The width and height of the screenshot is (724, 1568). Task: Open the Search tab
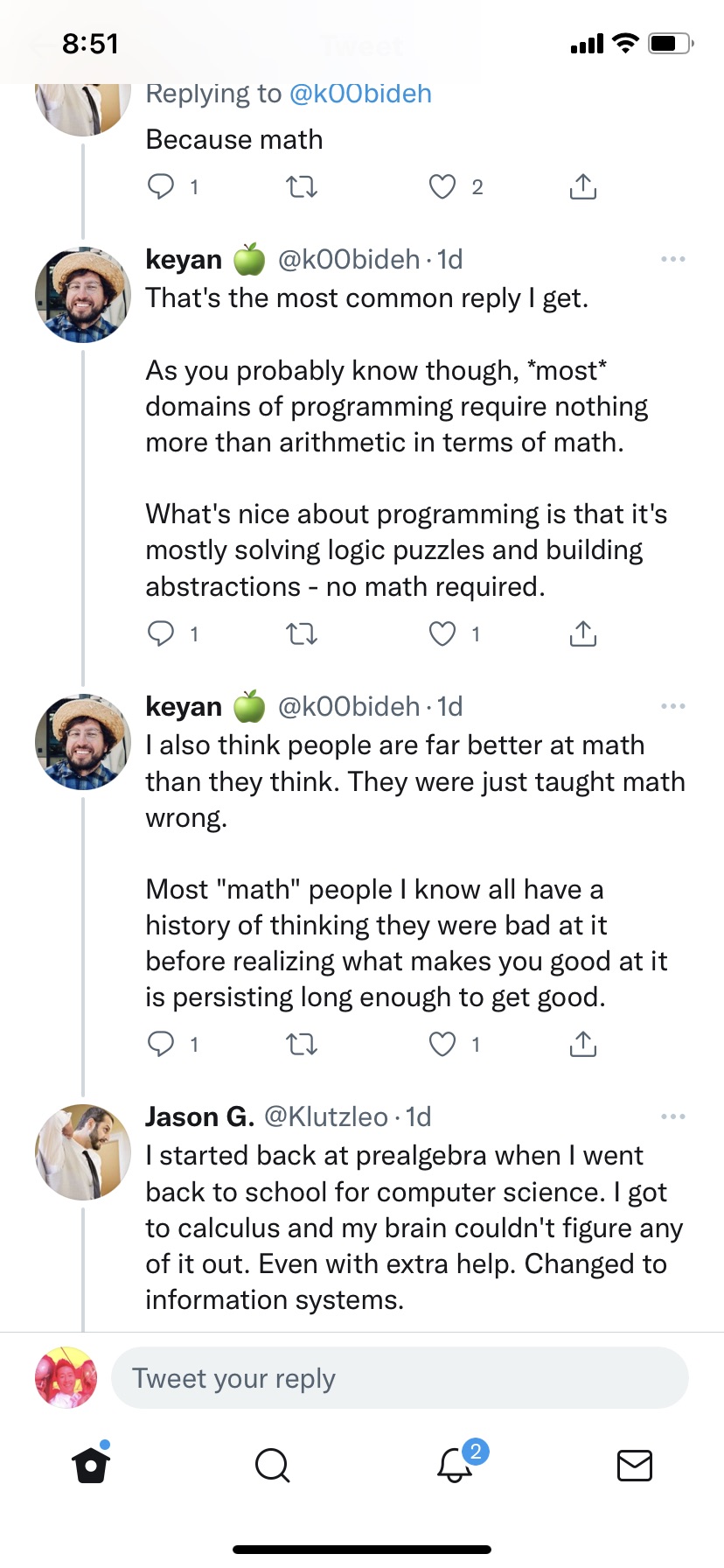click(x=272, y=1465)
